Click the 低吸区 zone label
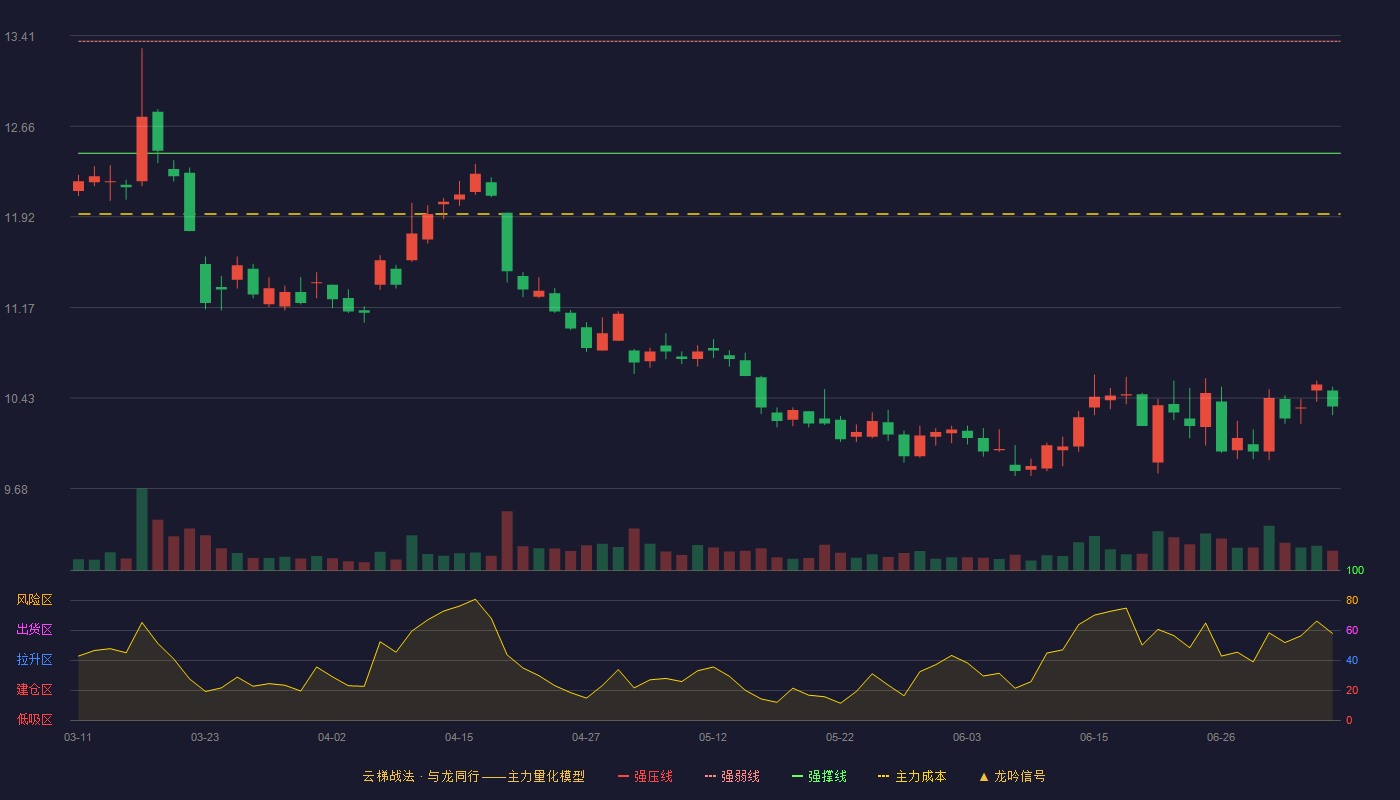 coord(34,719)
